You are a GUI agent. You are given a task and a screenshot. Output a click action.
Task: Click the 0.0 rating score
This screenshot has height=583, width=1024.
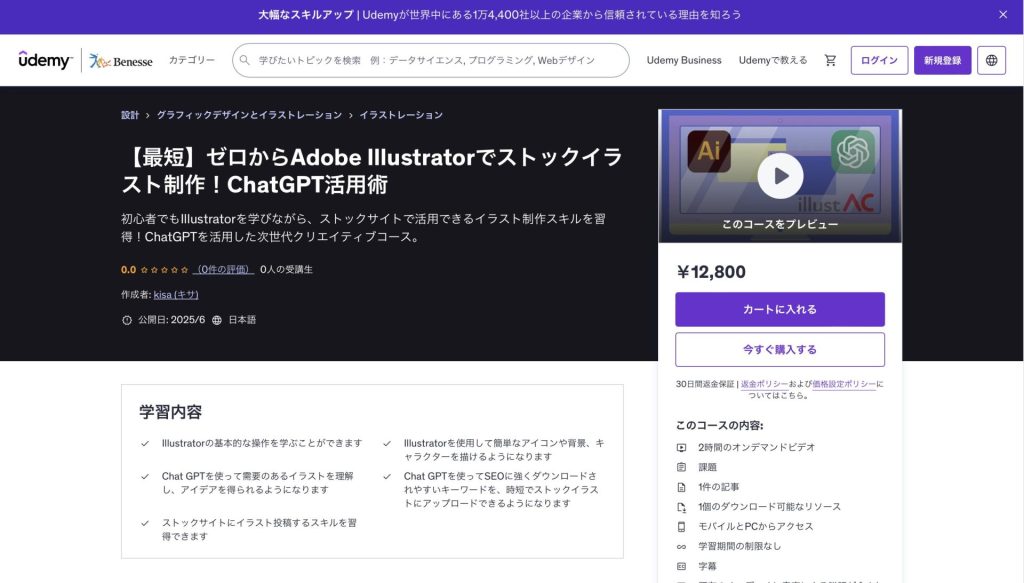click(x=129, y=270)
